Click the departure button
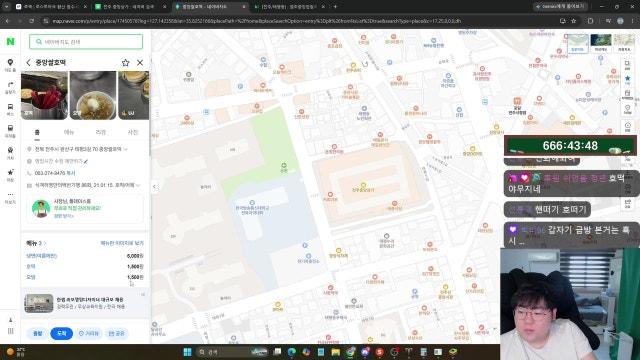The height and width of the screenshot is (360, 640). [x=37, y=333]
